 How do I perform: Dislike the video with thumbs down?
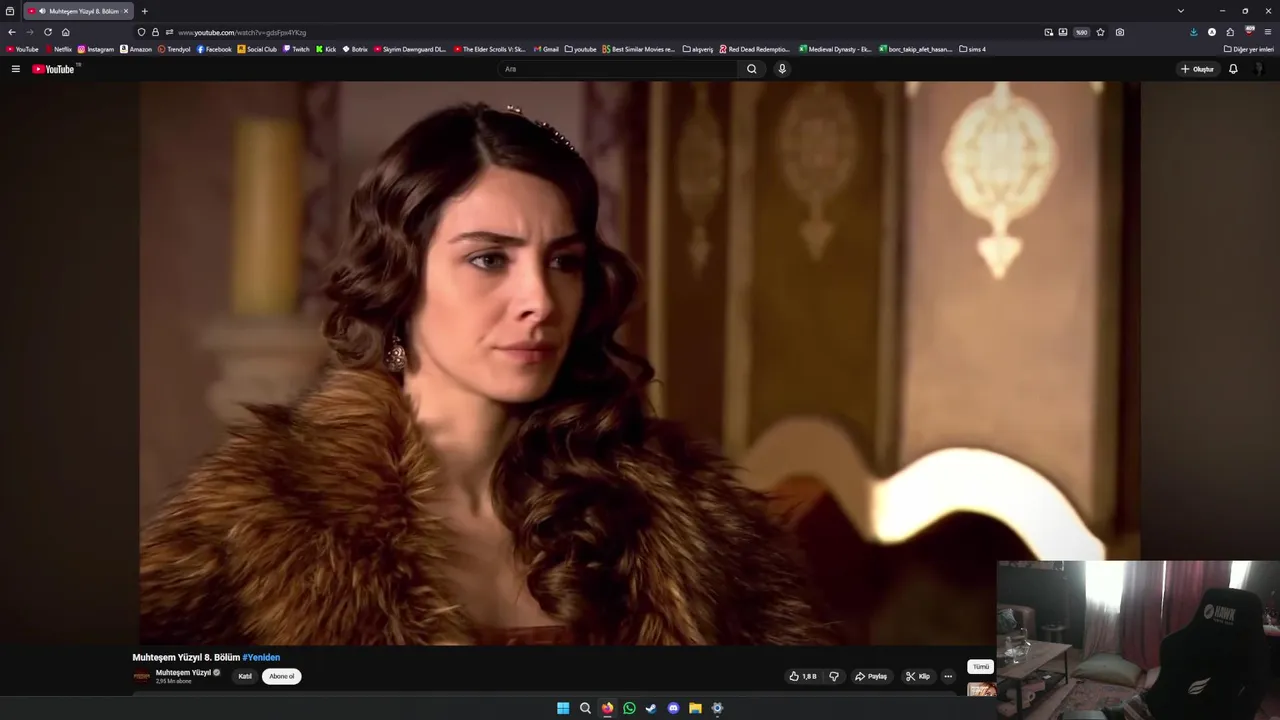click(834, 676)
